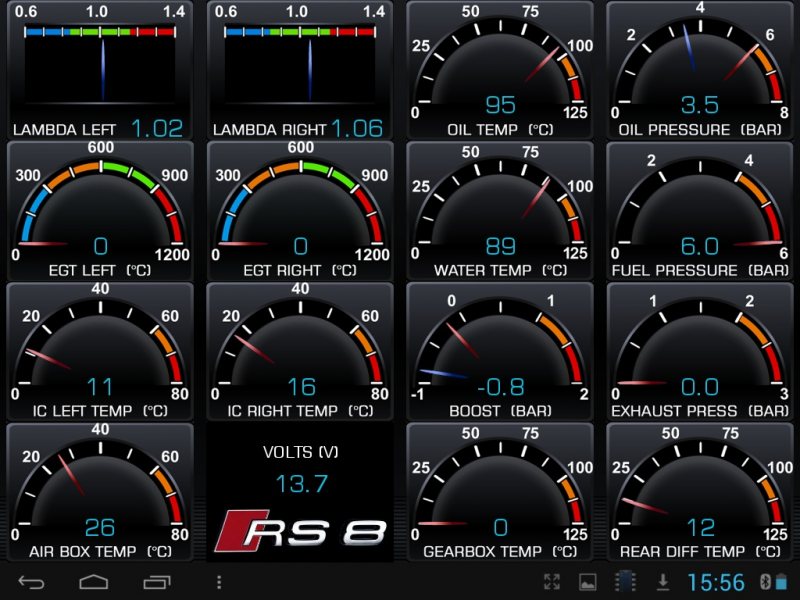Tap the Android back navigation button
The height and width of the screenshot is (600, 800).
[x=32, y=582]
